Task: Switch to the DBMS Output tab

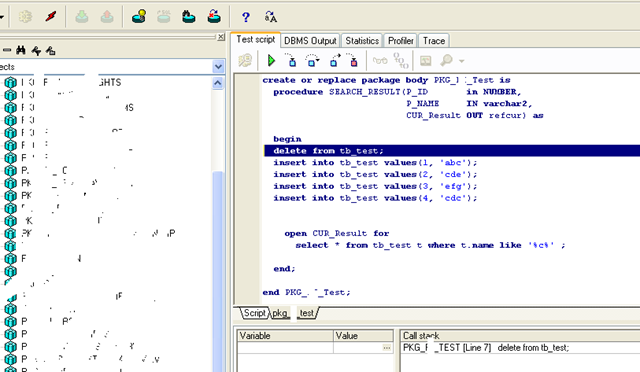Action: (310, 41)
